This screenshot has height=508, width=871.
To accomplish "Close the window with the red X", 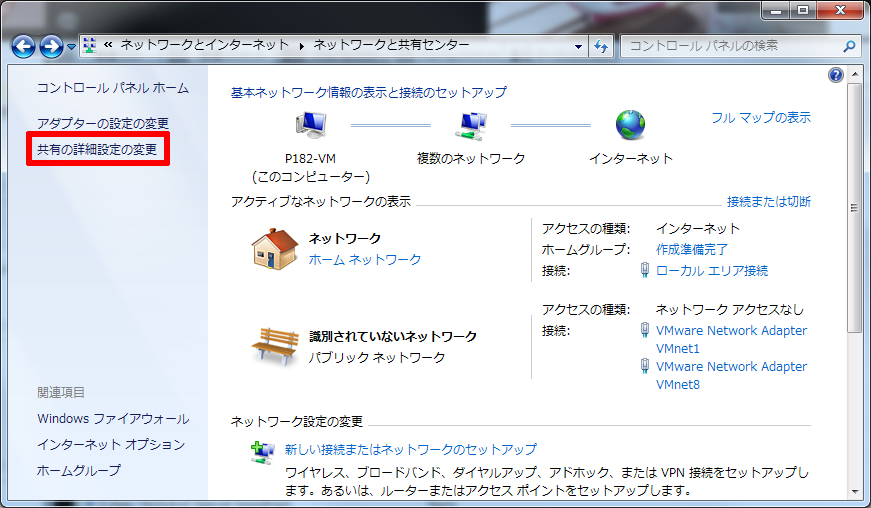I will pos(840,11).
